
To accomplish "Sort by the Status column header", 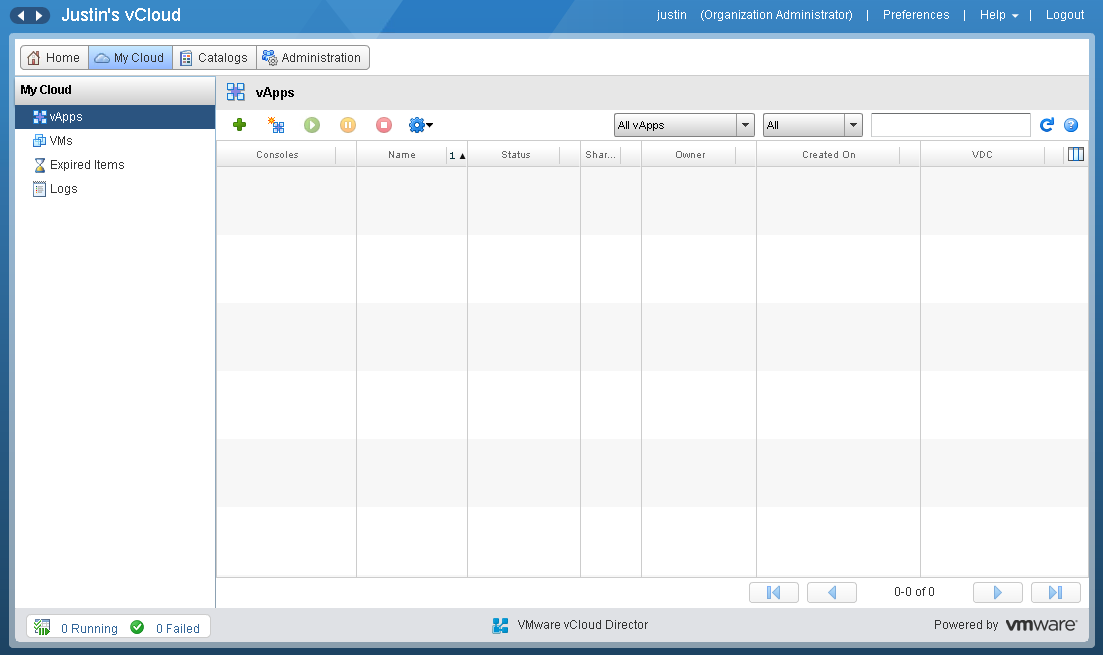I will (x=516, y=155).
